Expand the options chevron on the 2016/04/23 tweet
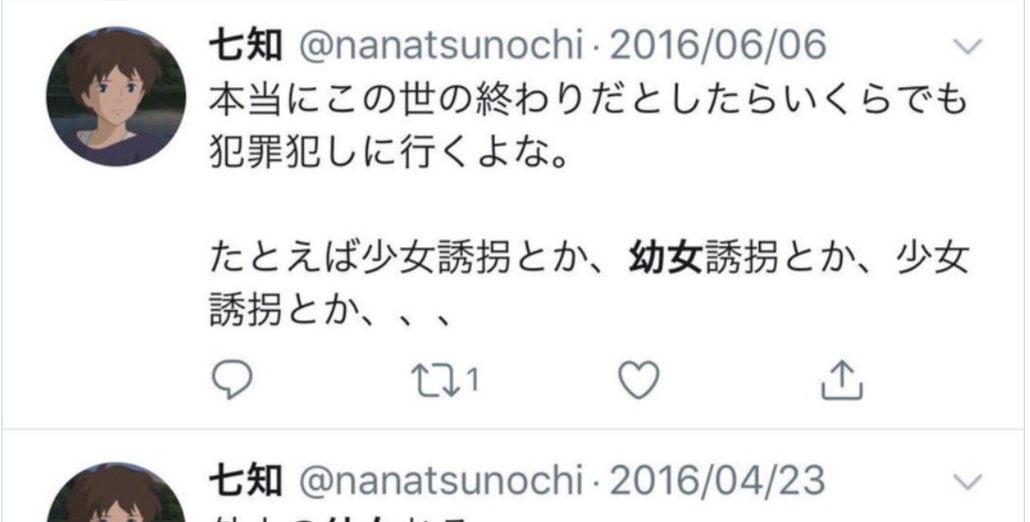 click(968, 481)
